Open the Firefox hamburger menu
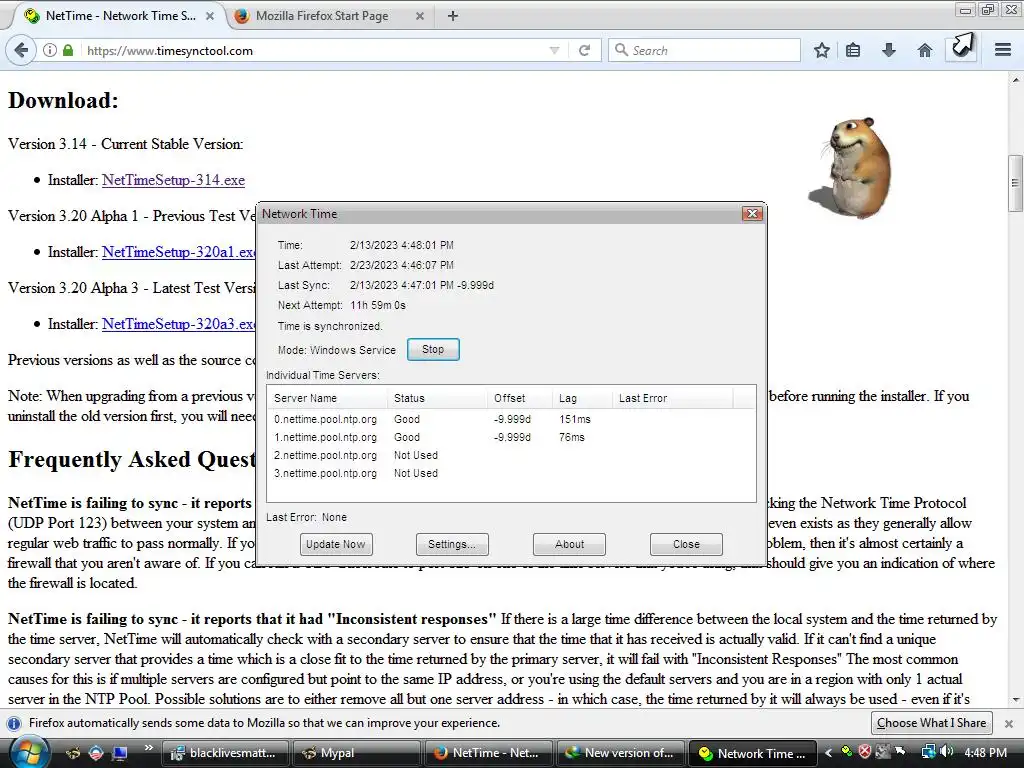 point(1003,50)
